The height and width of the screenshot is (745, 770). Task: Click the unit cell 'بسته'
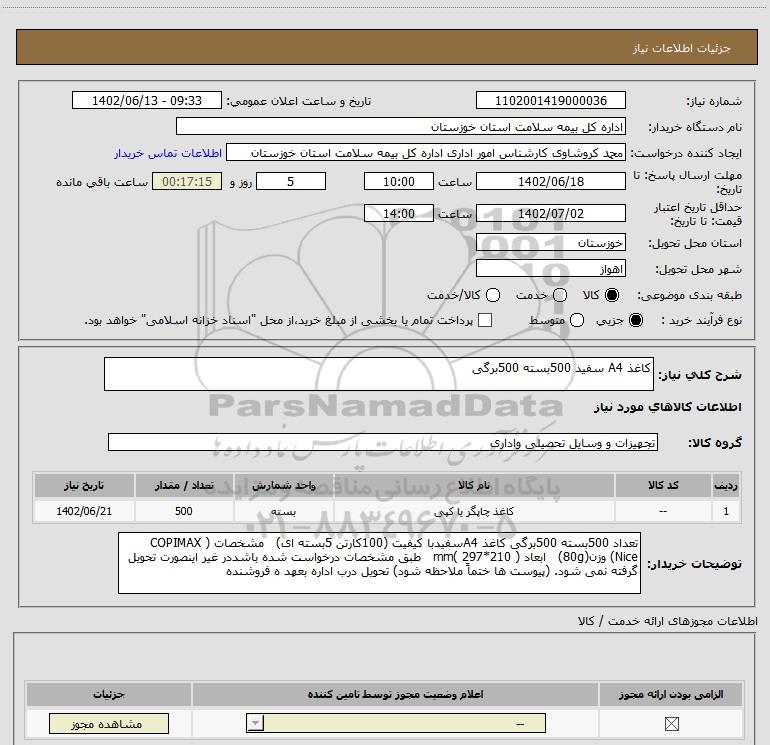tap(283, 511)
